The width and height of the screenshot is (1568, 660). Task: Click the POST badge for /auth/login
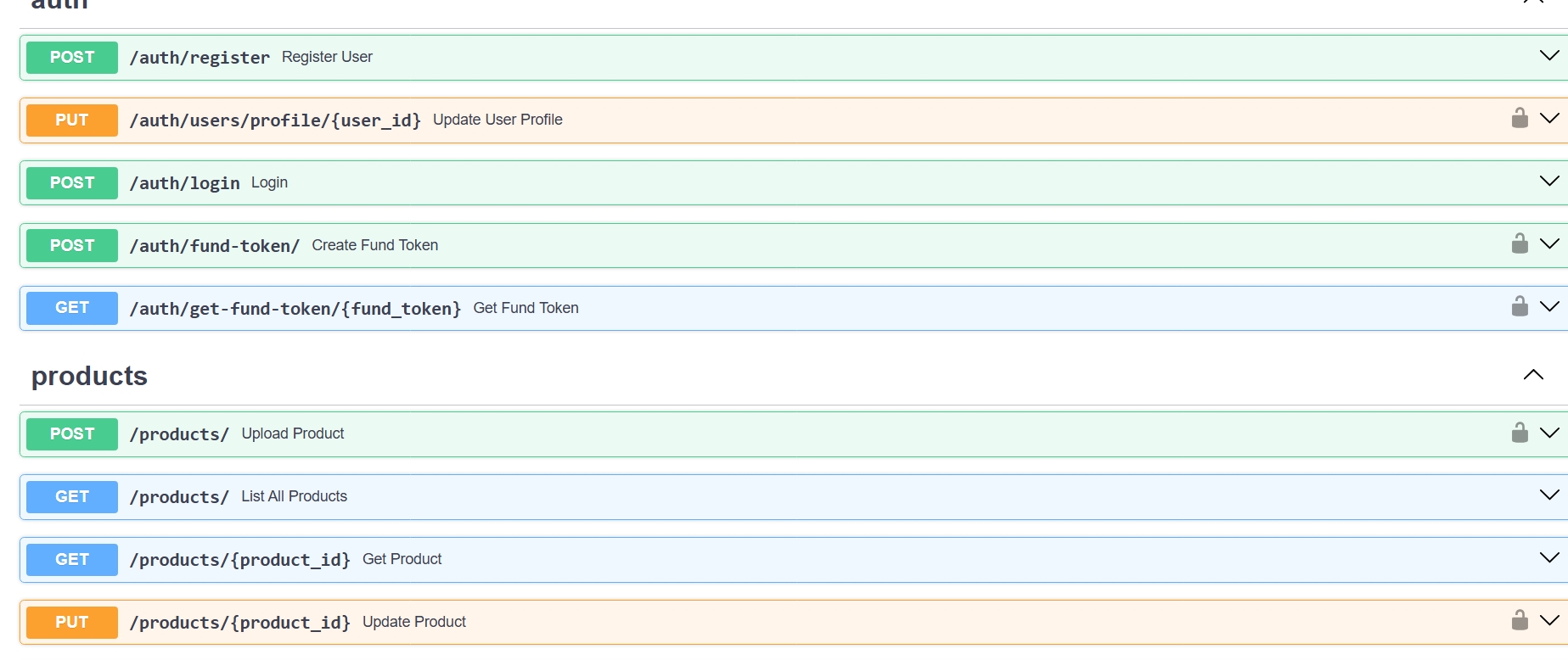pos(72,183)
